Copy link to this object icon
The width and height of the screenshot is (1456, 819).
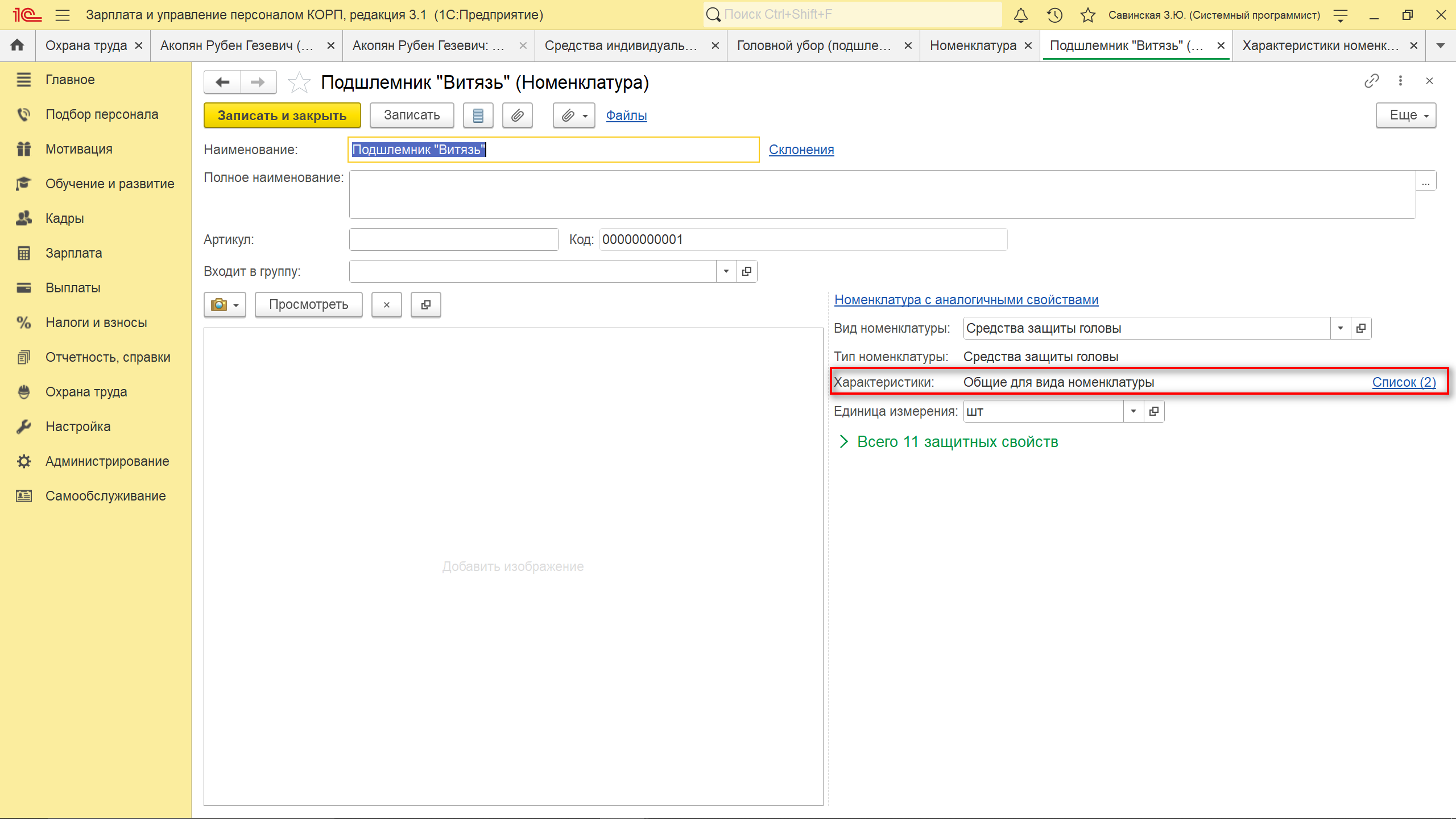click(1371, 81)
